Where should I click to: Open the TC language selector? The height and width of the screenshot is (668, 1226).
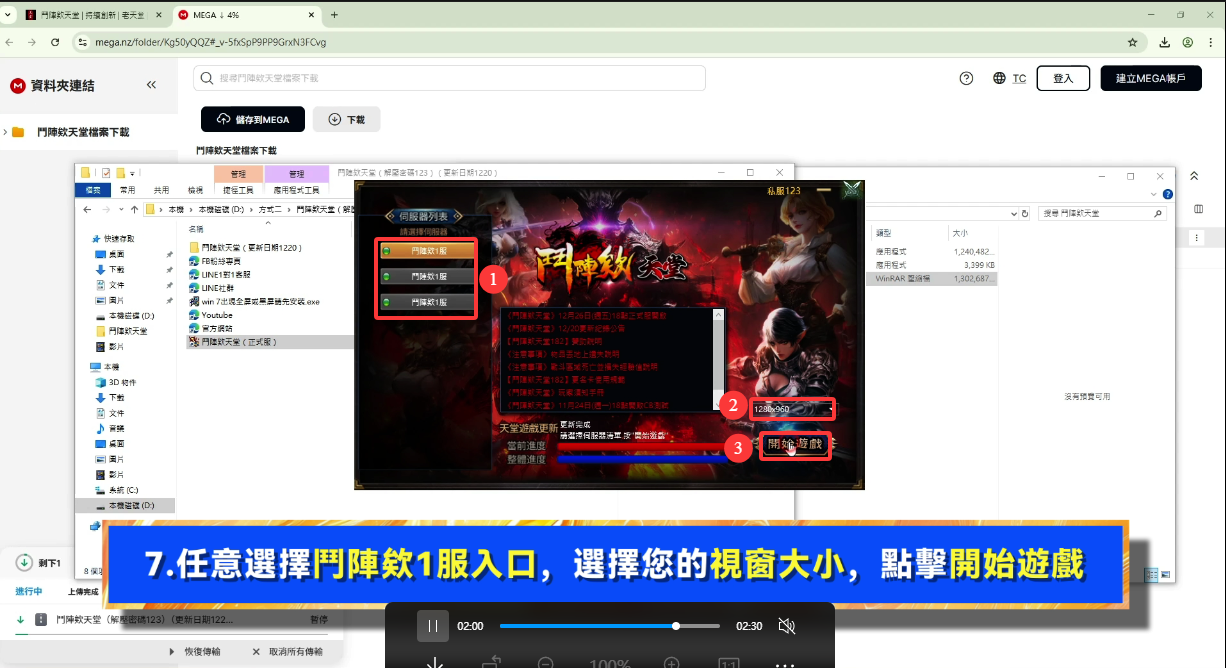1010,78
